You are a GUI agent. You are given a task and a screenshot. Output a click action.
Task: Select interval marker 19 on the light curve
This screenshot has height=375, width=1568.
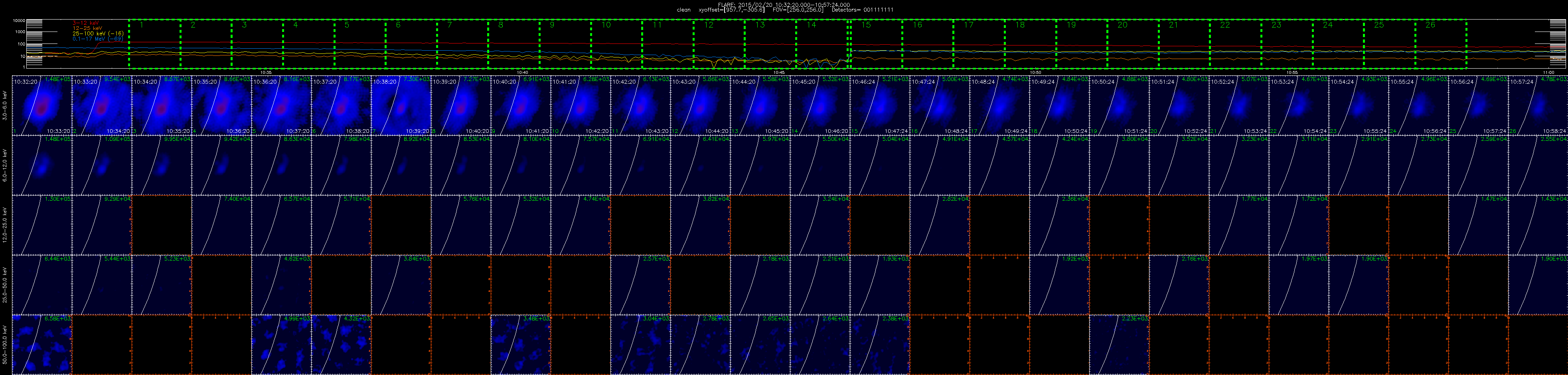click(x=1071, y=25)
